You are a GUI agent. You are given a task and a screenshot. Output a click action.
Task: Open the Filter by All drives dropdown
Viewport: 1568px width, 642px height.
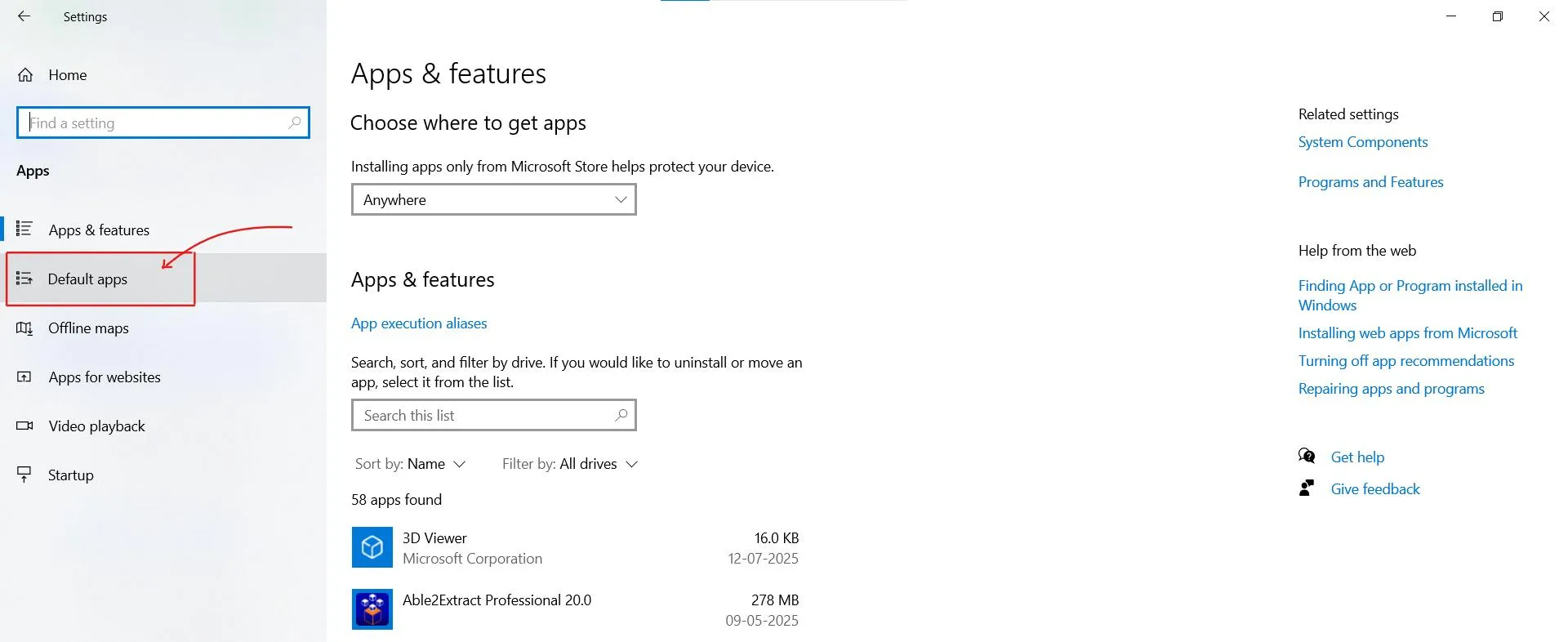click(570, 464)
